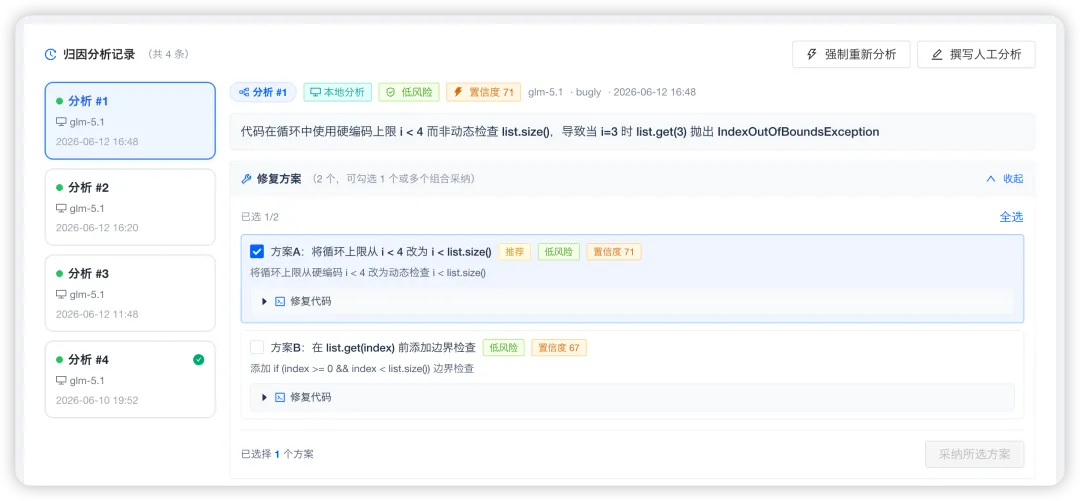The image size is (1080, 501).
Task: Open the 分析 #3 record card
Action: (130, 293)
